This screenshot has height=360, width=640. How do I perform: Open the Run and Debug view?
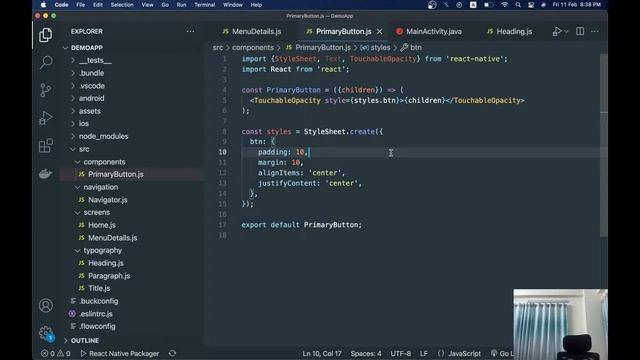pos(46,118)
